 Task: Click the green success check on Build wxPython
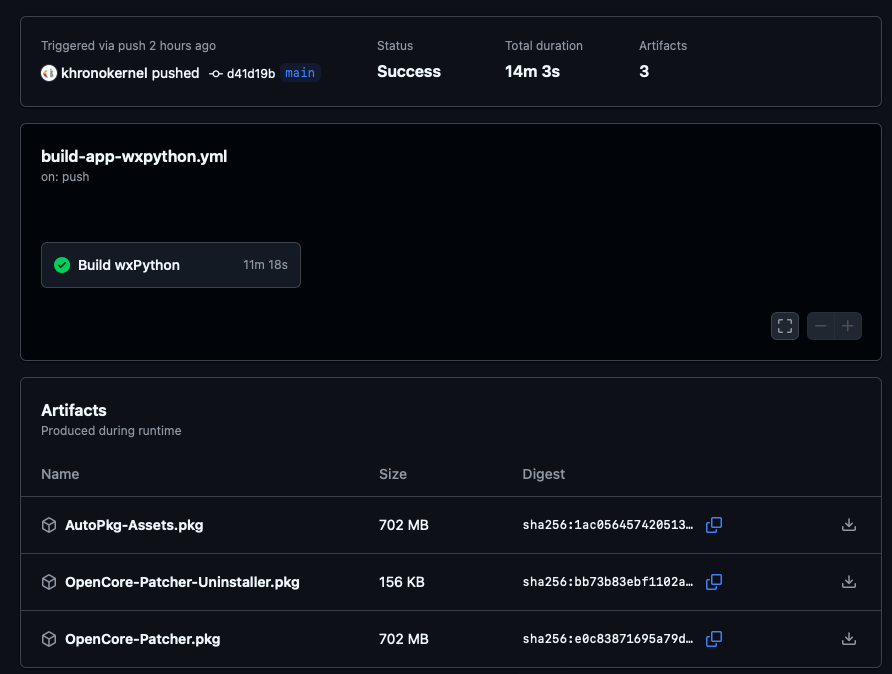(62, 265)
